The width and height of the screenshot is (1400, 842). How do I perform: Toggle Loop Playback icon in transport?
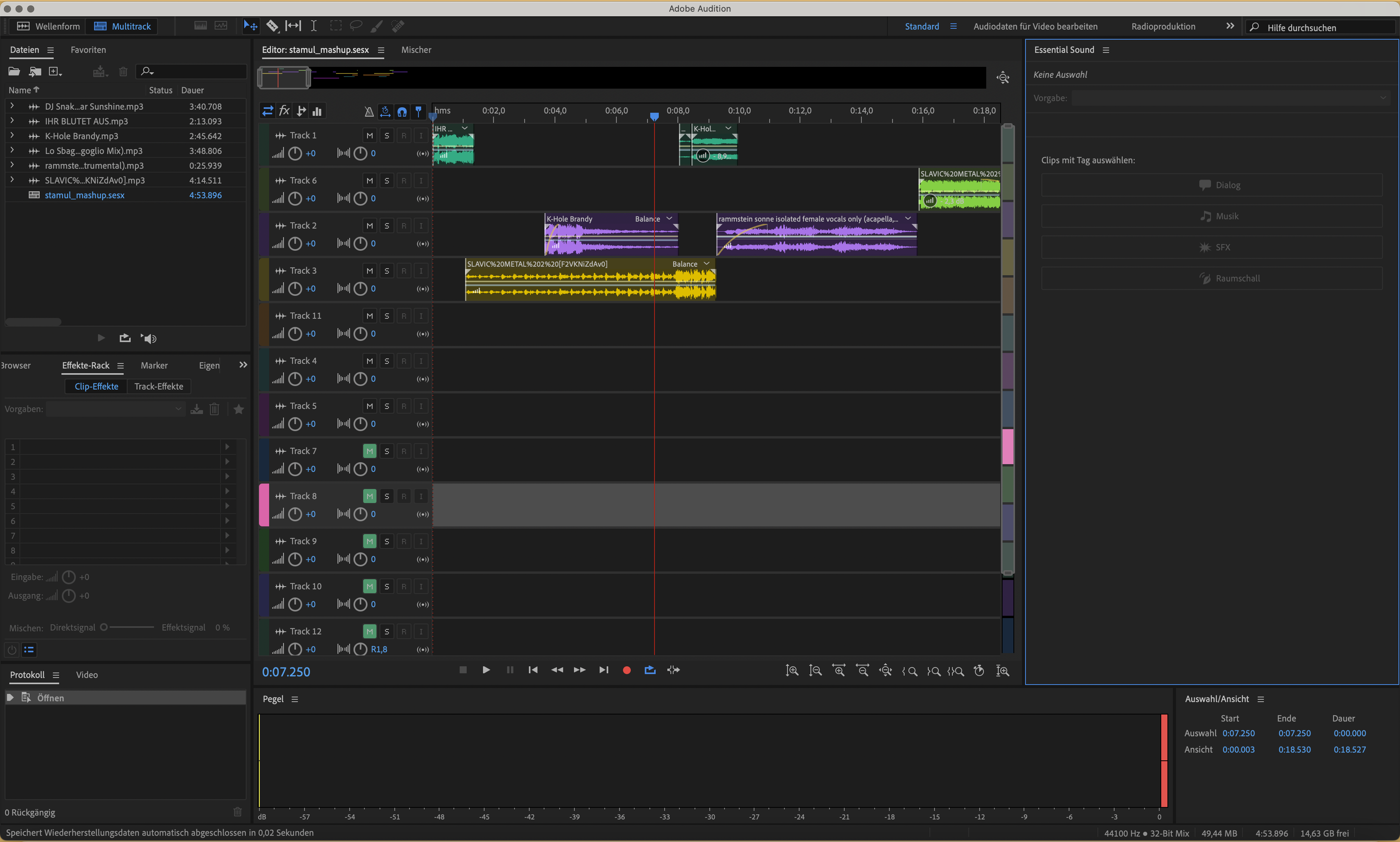tap(650, 670)
